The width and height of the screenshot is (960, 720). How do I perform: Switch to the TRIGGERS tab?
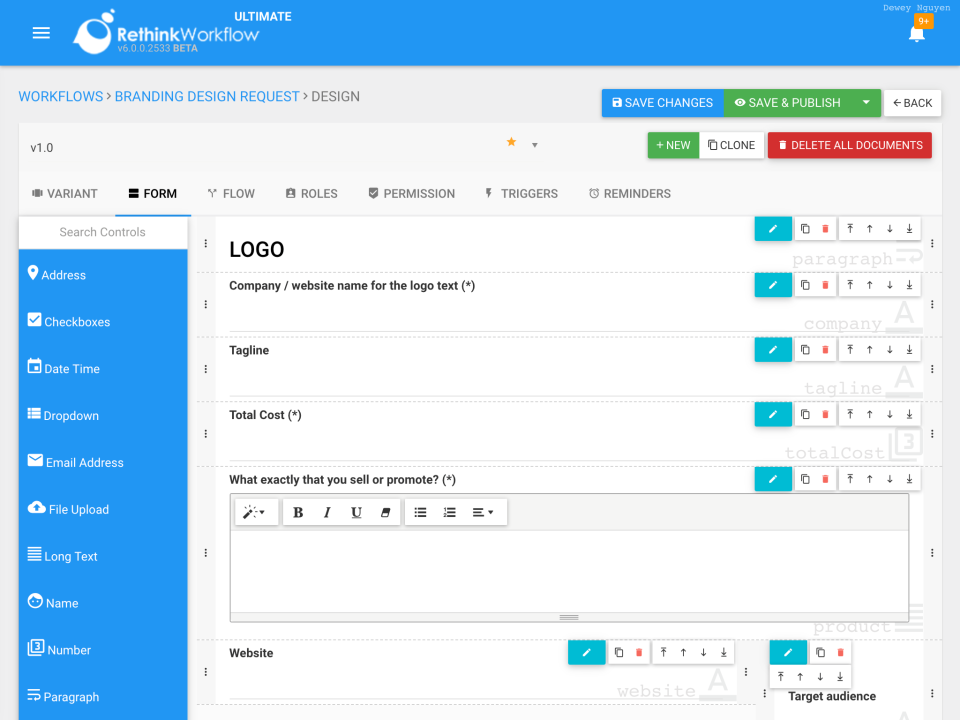(x=521, y=193)
